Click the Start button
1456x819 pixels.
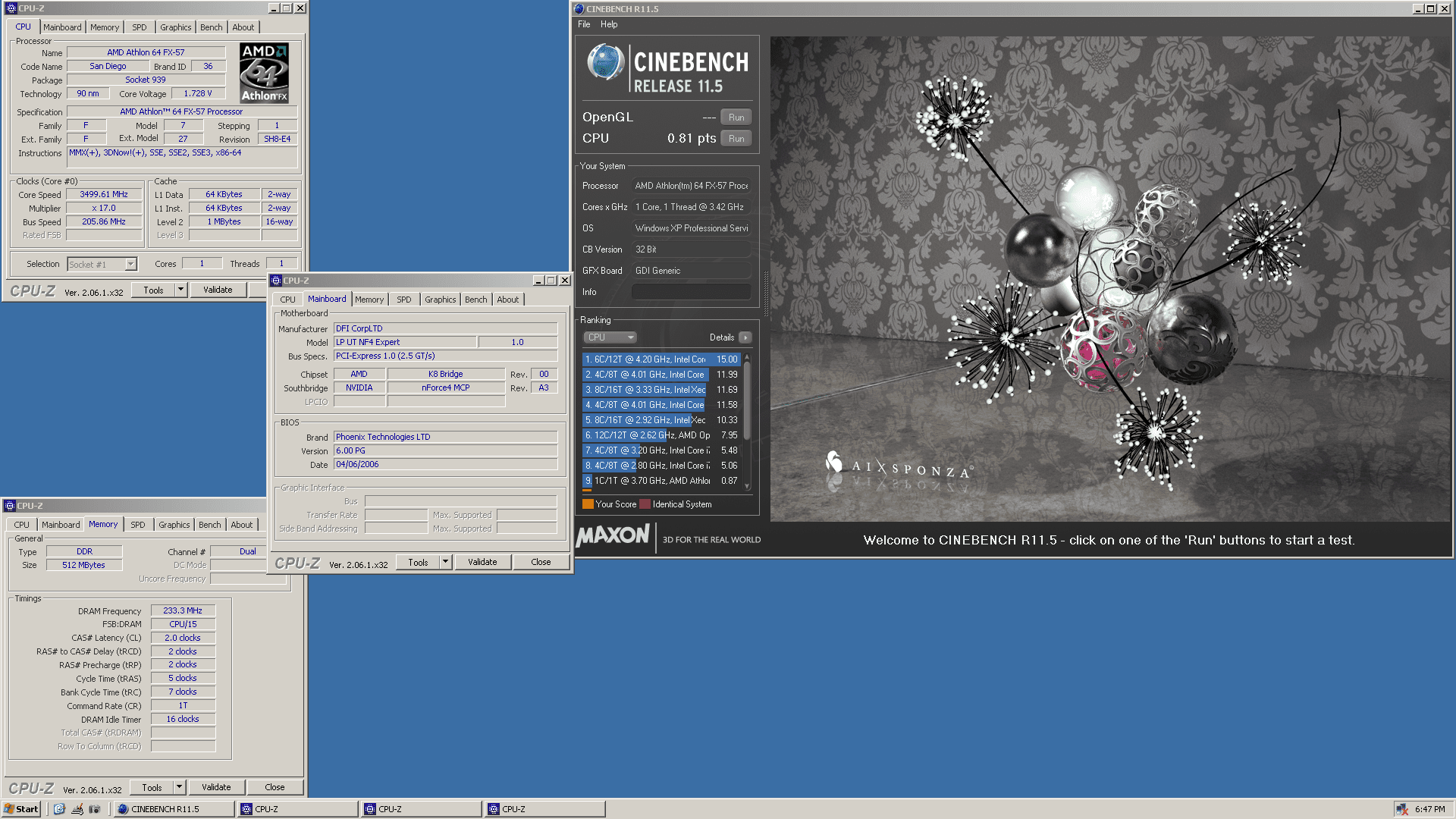tap(21, 809)
